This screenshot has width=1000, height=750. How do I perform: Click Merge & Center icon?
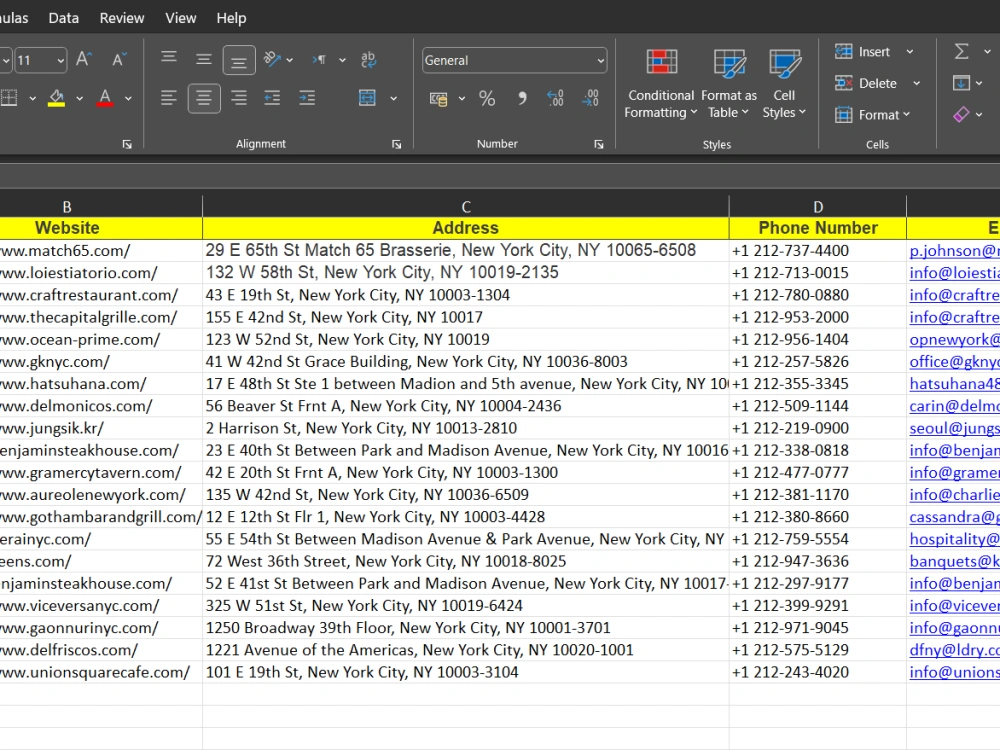(x=367, y=98)
